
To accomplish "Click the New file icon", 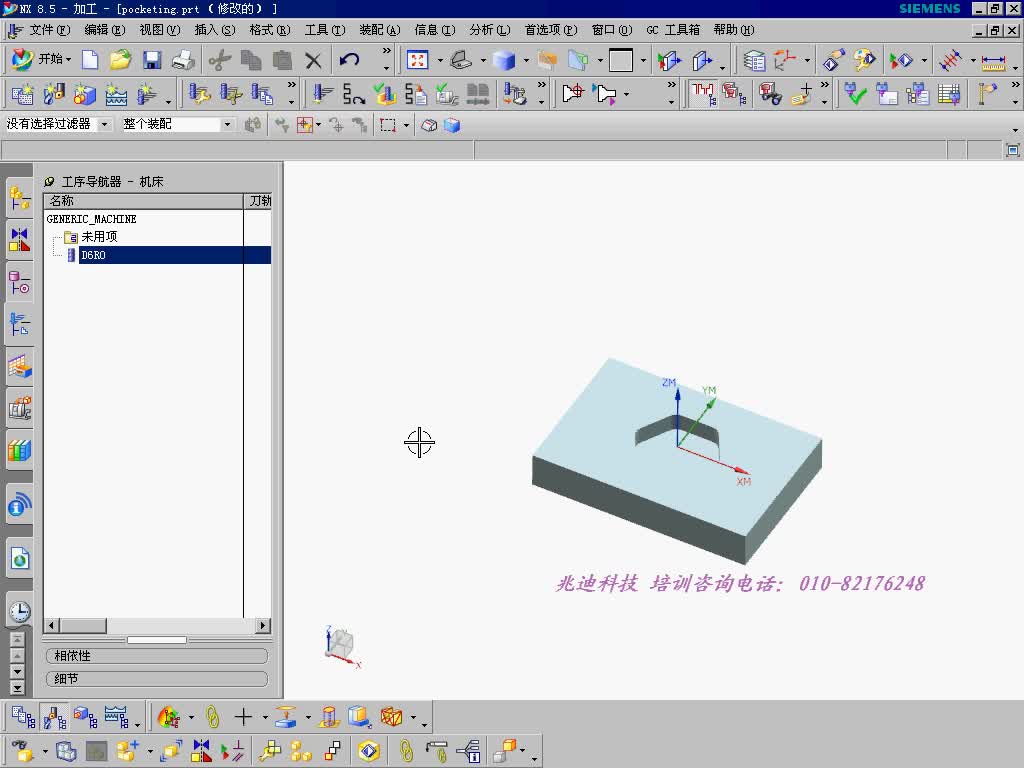I will pos(90,60).
